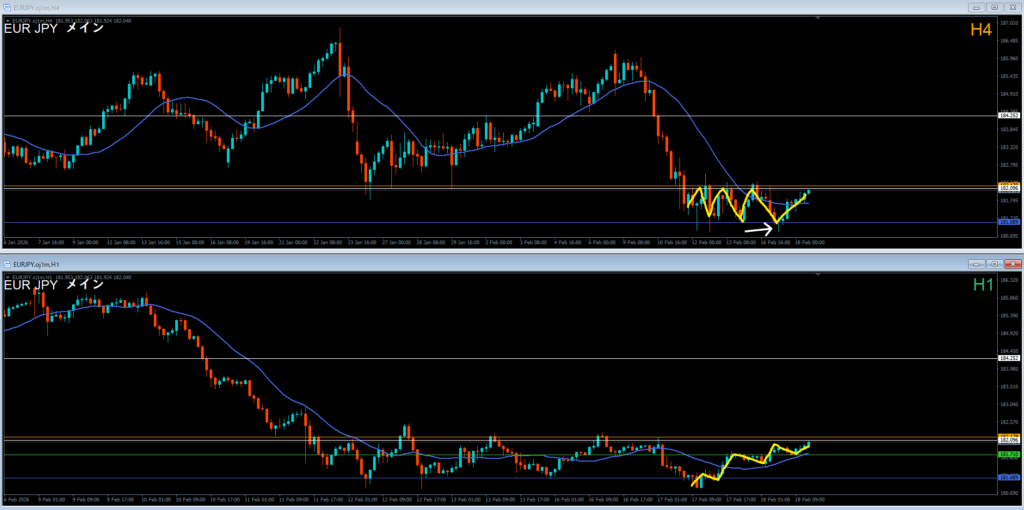Screen dimensions: 1024x510
Task: Click the orange H4 timeframe label
Action: (980, 30)
